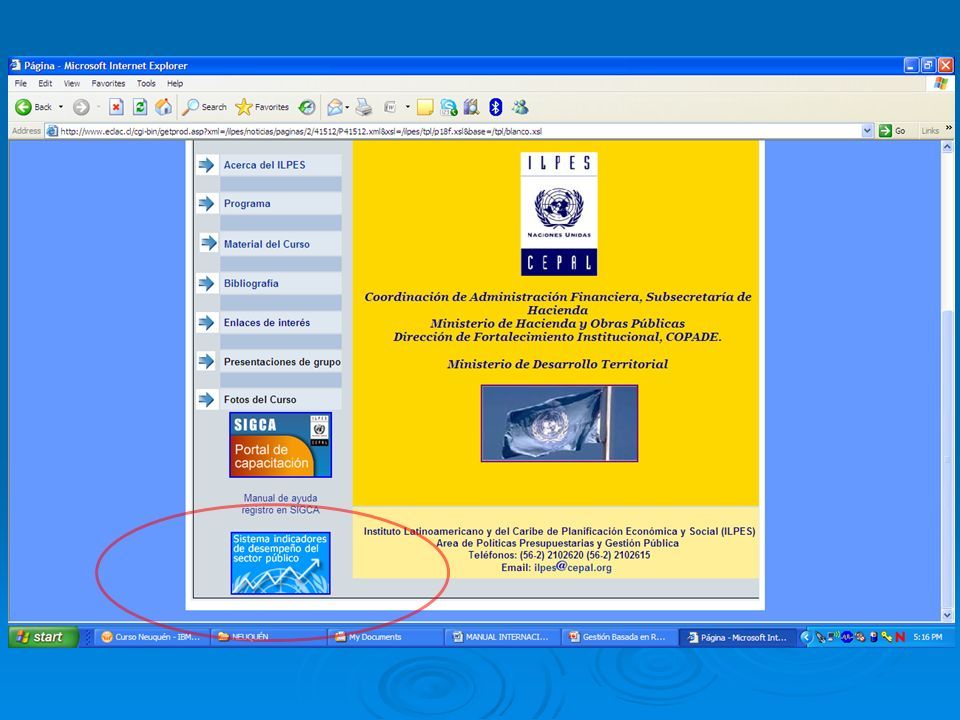Open the File menu
960x720 pixels.
pyautogui.click(x=21, y=83)
